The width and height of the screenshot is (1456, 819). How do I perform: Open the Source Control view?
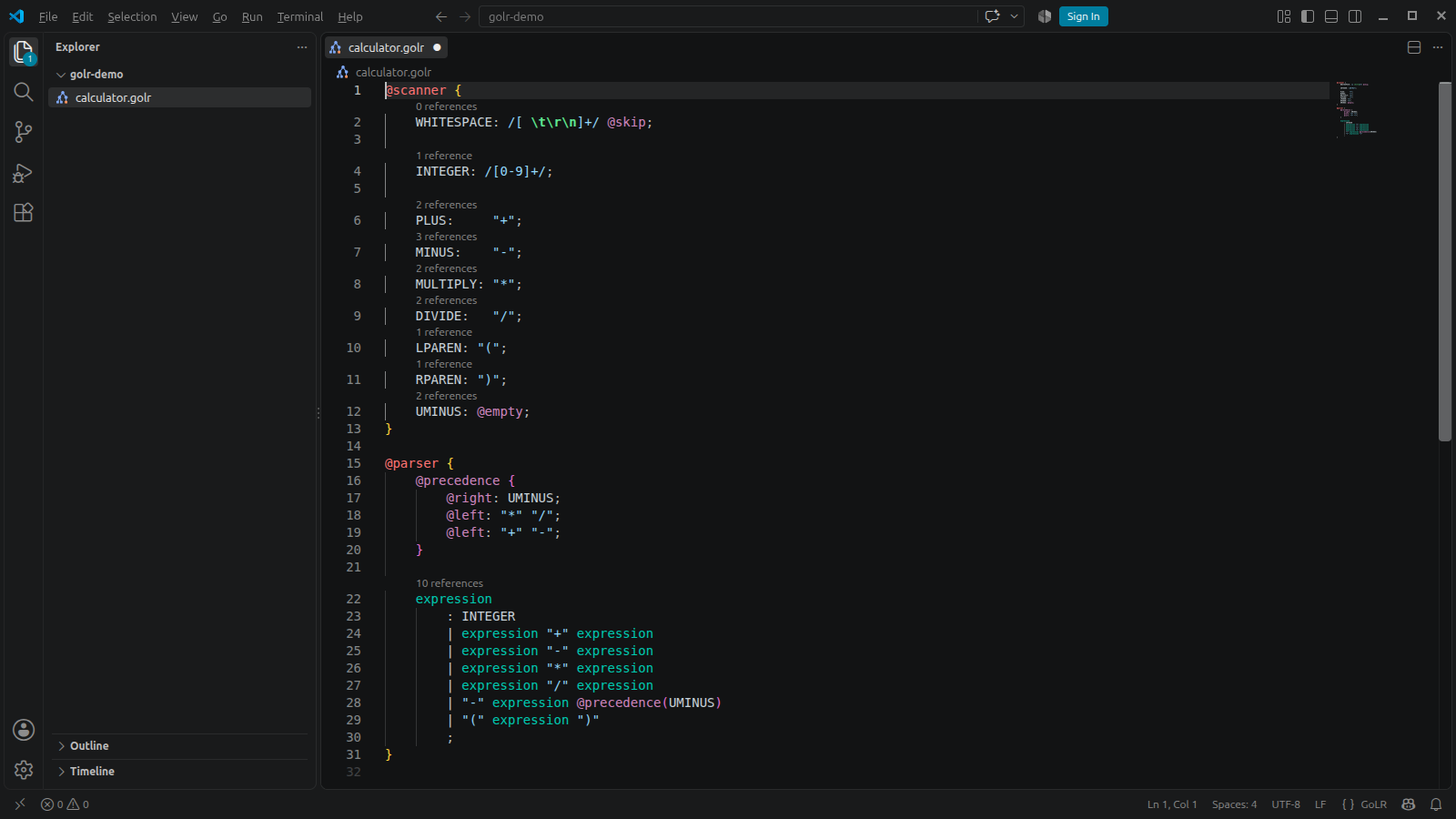24,132
